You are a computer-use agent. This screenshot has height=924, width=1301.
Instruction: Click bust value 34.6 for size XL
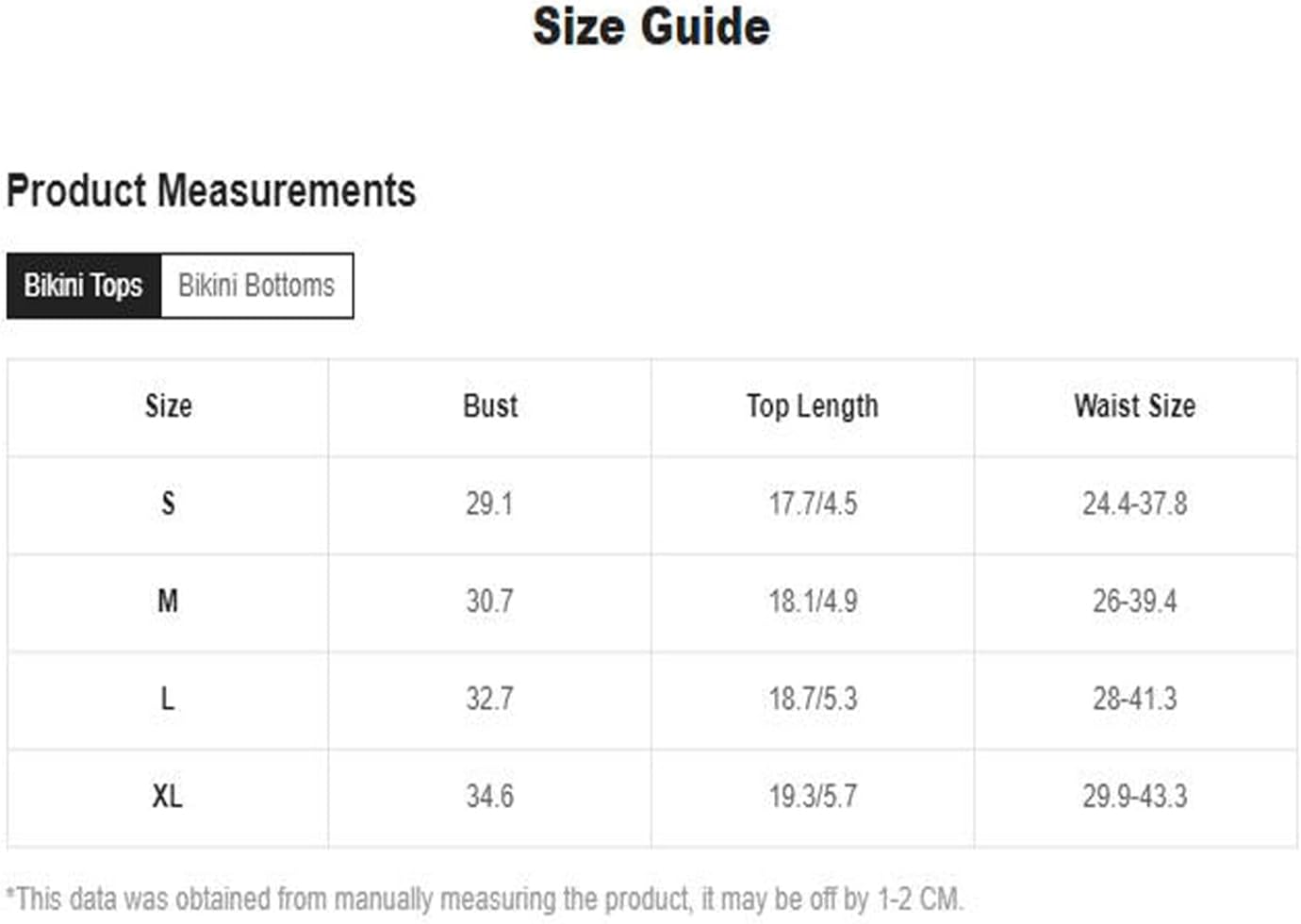489,796
